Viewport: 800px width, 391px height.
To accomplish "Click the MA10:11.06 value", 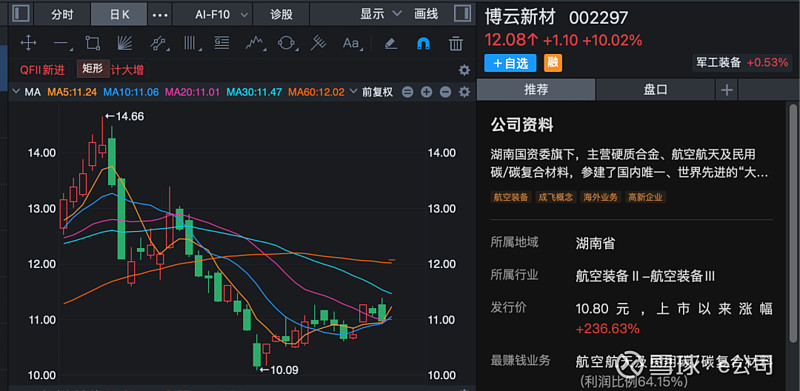I will [131, 92].
